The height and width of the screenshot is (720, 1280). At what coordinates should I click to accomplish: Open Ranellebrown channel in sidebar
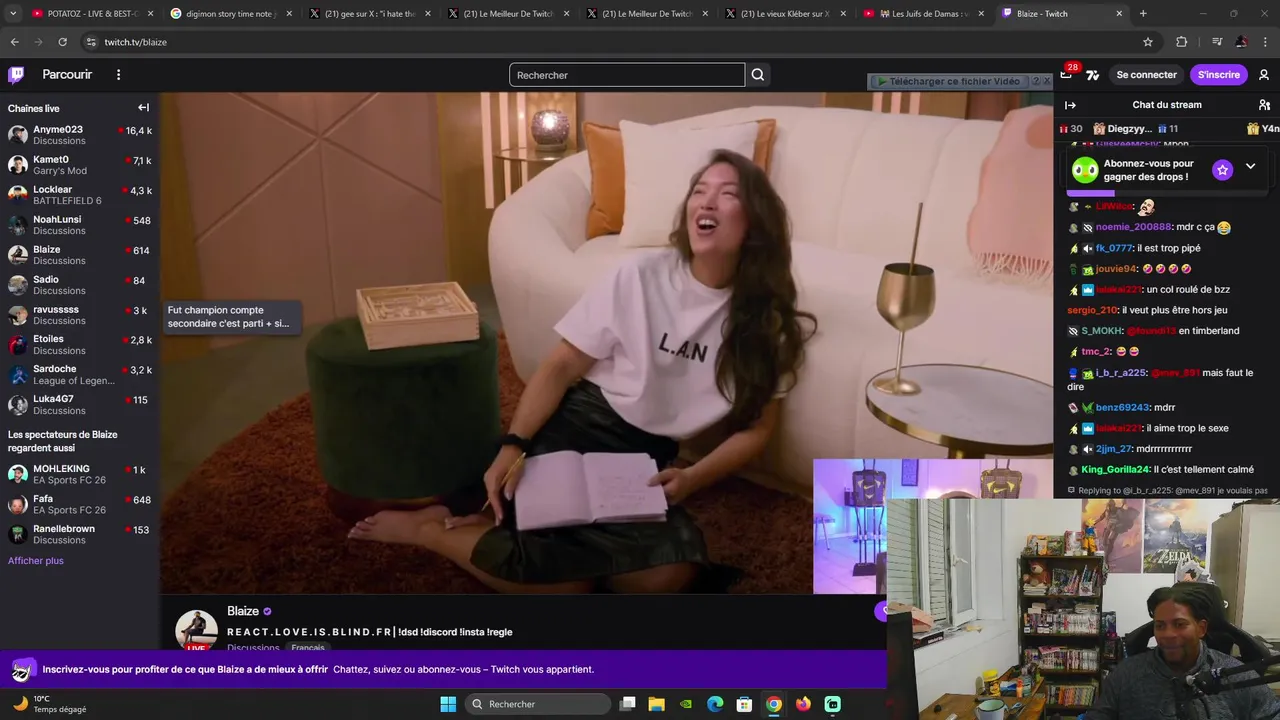coord(80,534)
